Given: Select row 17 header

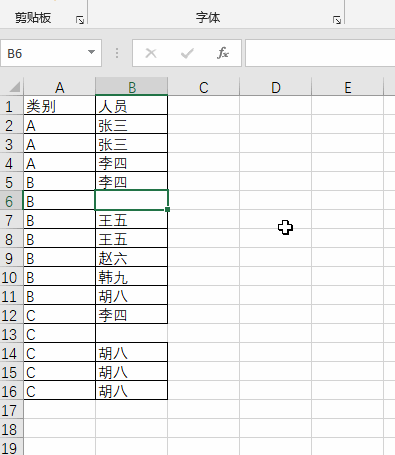Looking at the screenshot, I should click(x=12, y=410).
